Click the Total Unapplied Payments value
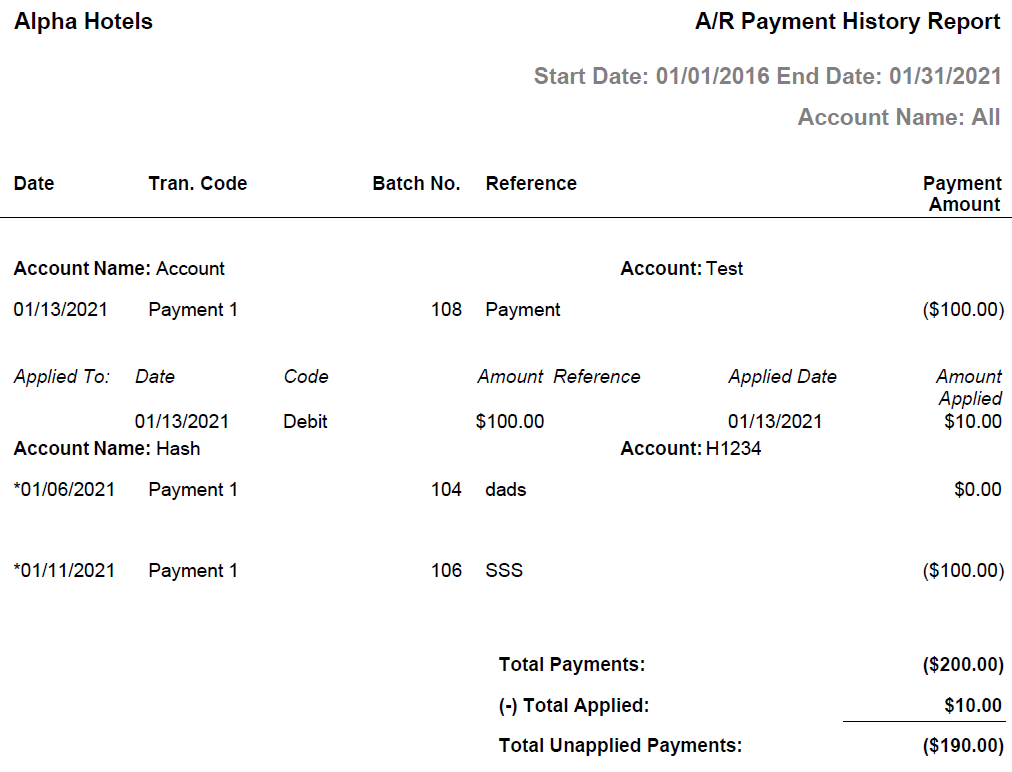Viewport: 1012px width, 772px height. click(962, 745)
